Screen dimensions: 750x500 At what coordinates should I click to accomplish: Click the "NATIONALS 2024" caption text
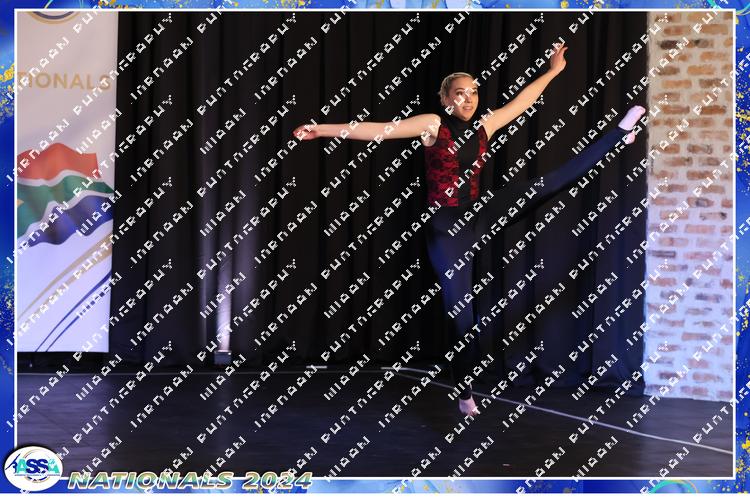pos(190,480)
